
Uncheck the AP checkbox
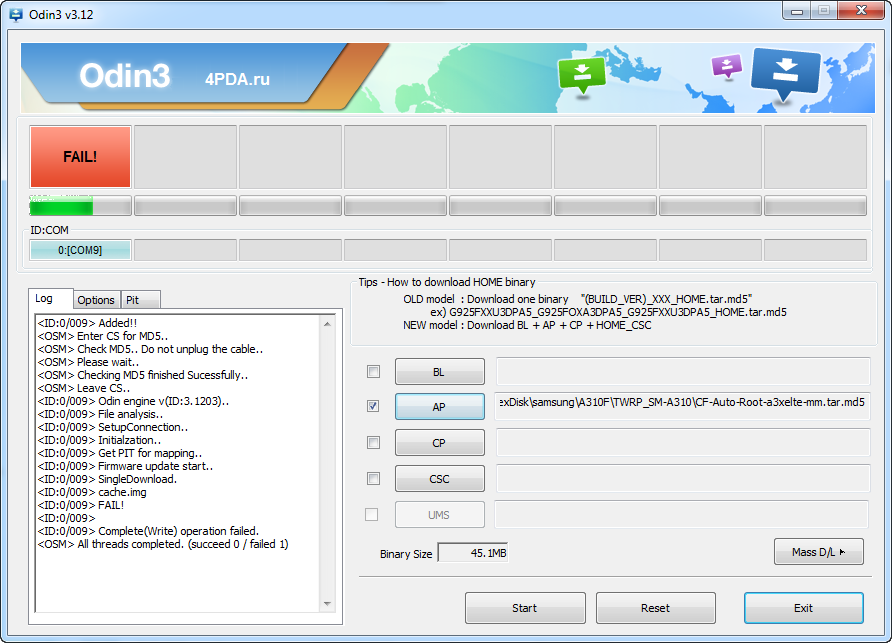coord(373,407)
